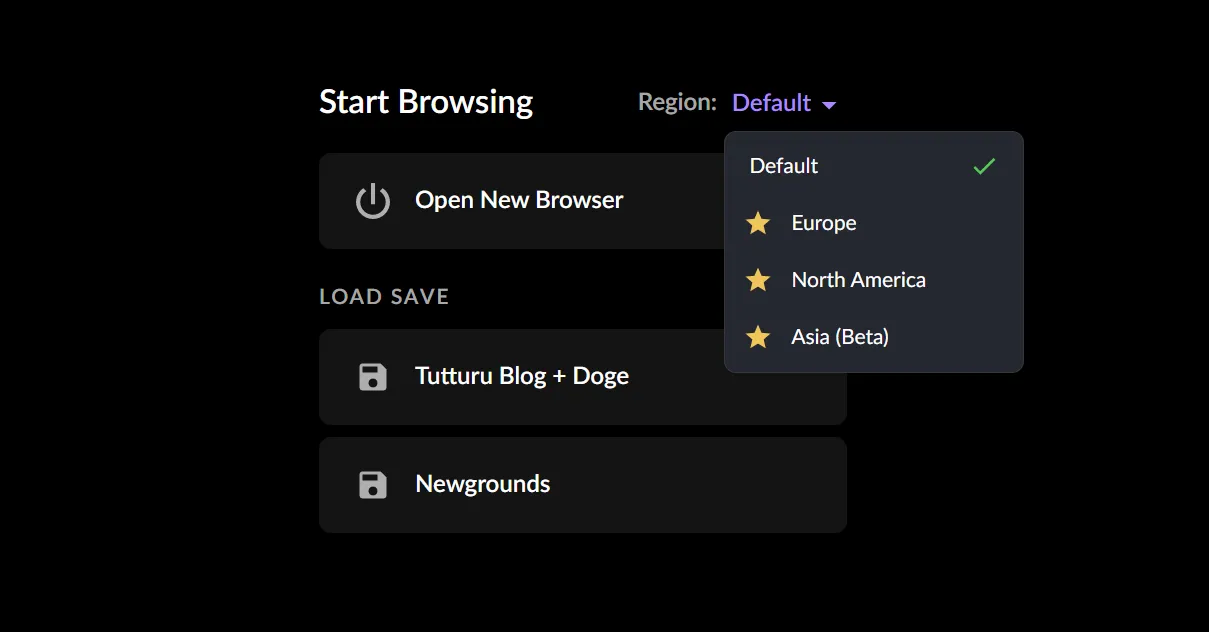1209x632 pixels.
Task: Click the star icon beside Asia (Beta)
Action: point(758,337)
